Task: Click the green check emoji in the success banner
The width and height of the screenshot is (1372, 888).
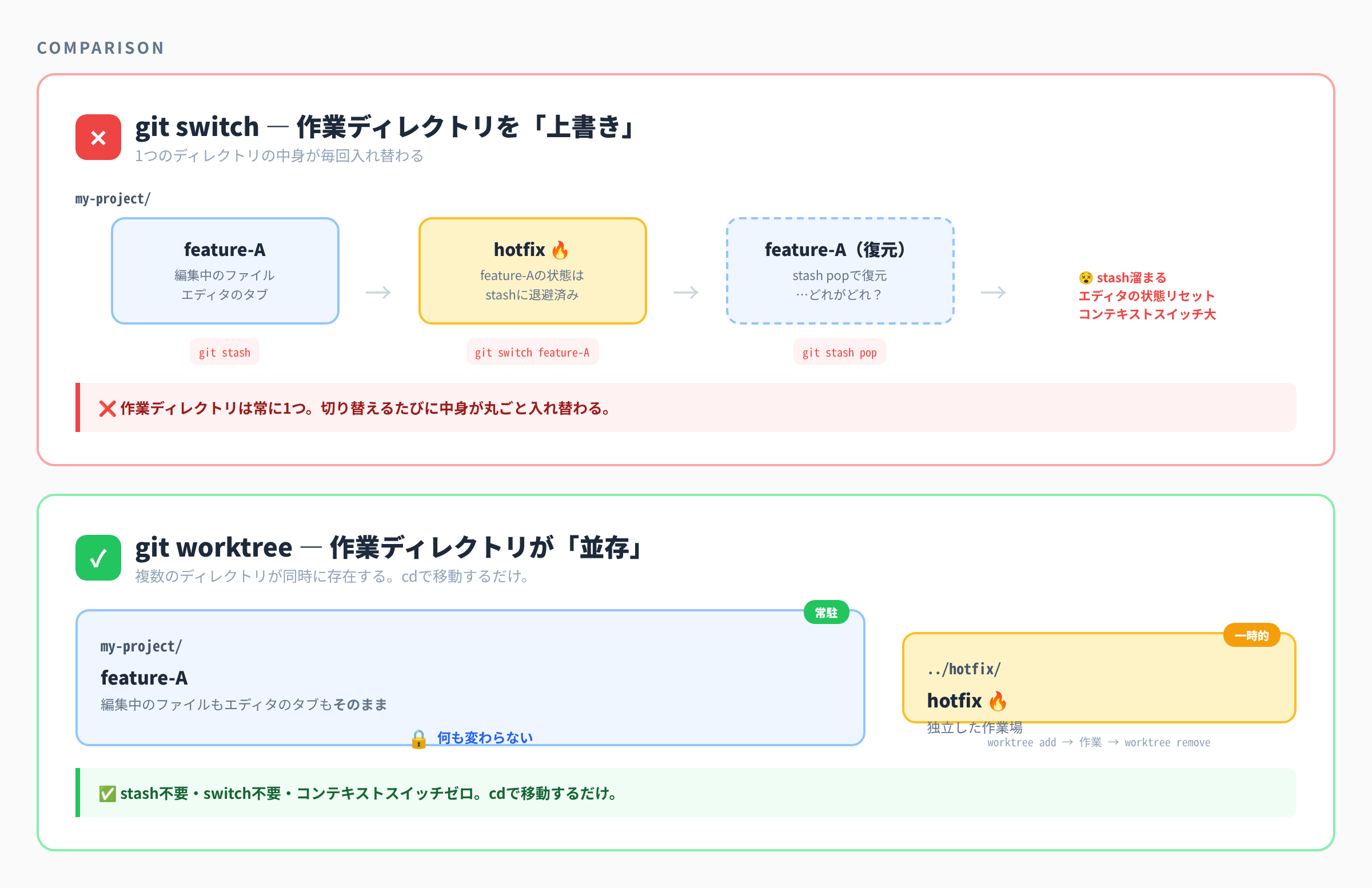Action: (x=107, y=793)
